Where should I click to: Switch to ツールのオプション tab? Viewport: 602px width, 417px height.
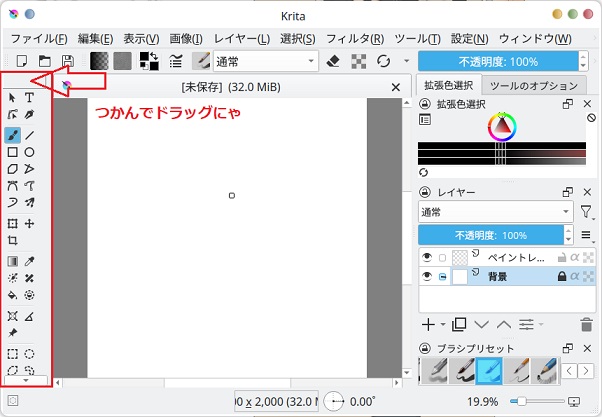click(x=536, y=85)
